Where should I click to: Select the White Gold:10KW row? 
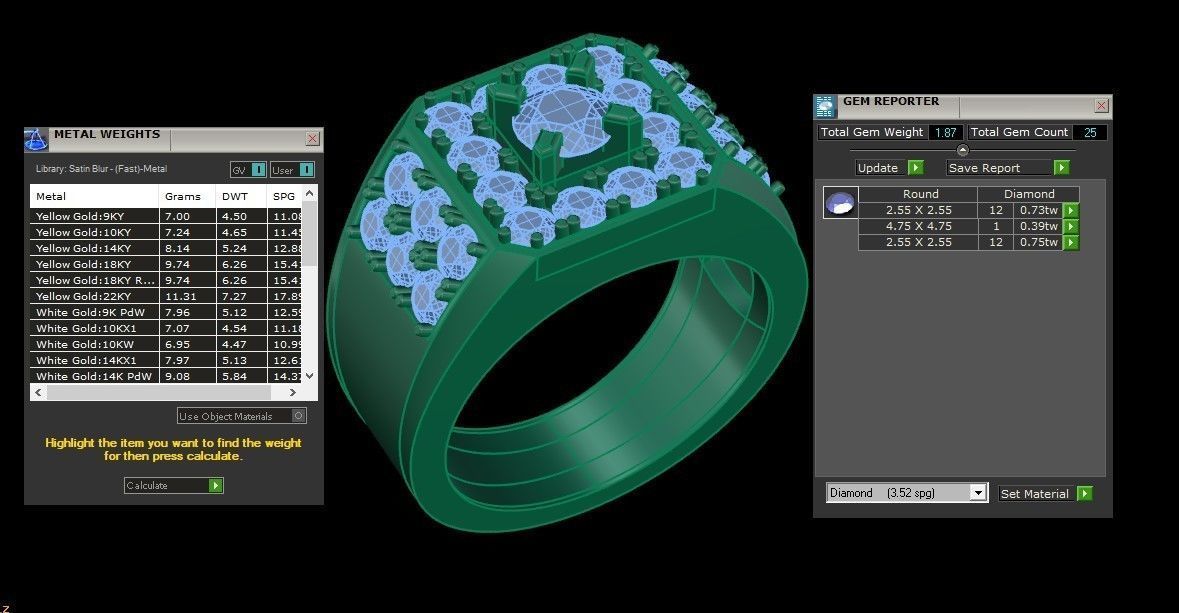tap(166, 344)
